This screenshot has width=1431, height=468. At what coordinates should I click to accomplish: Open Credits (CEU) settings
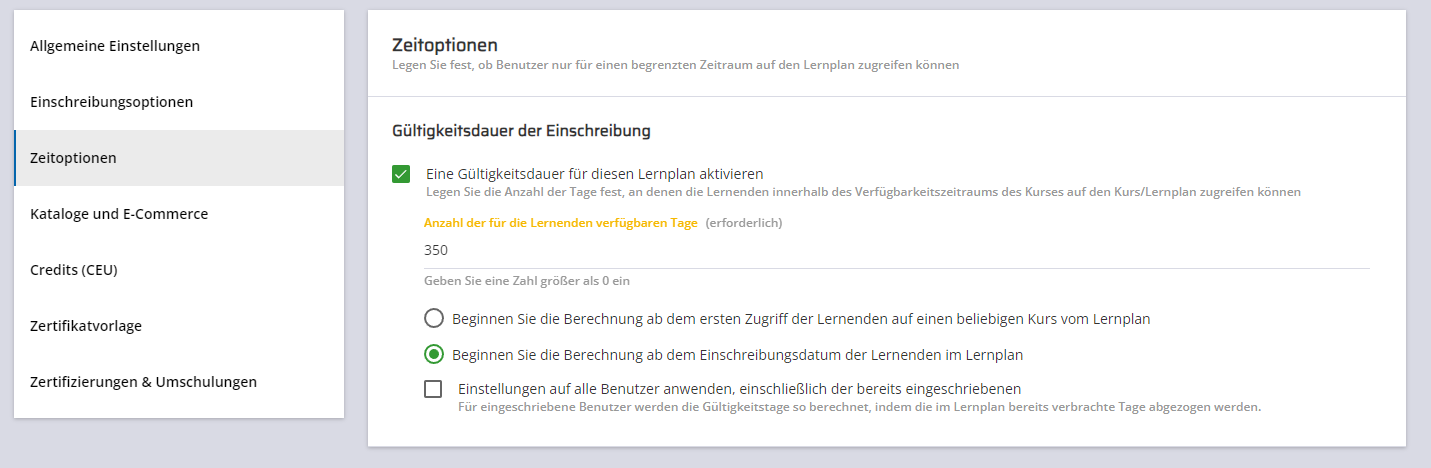179,270
